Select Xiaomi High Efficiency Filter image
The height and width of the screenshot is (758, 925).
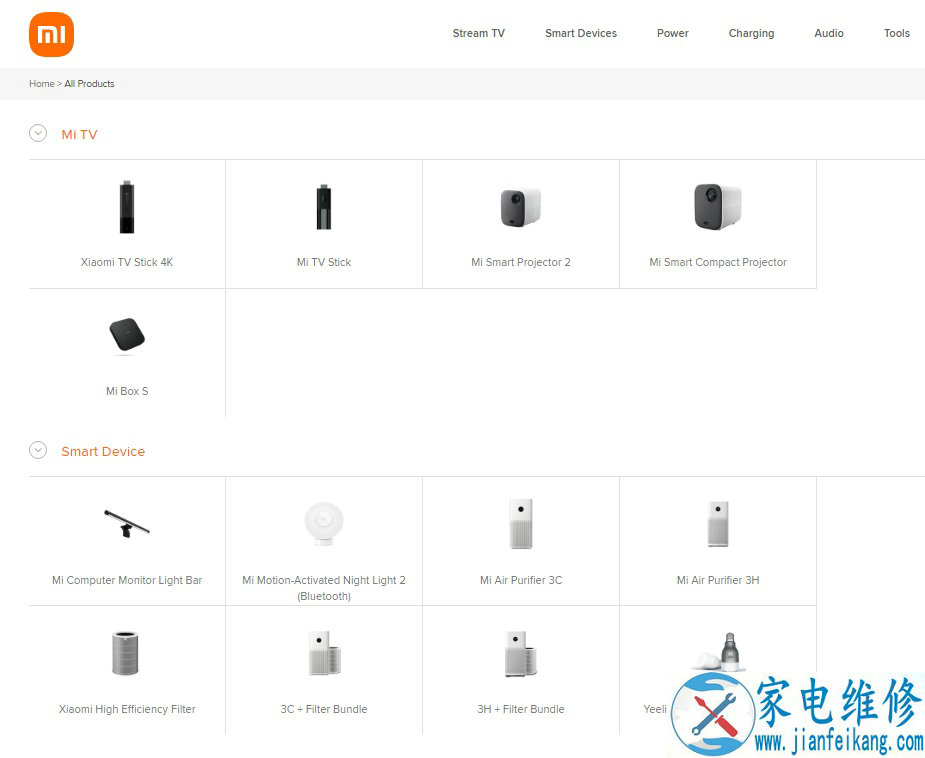coord(125,653)
